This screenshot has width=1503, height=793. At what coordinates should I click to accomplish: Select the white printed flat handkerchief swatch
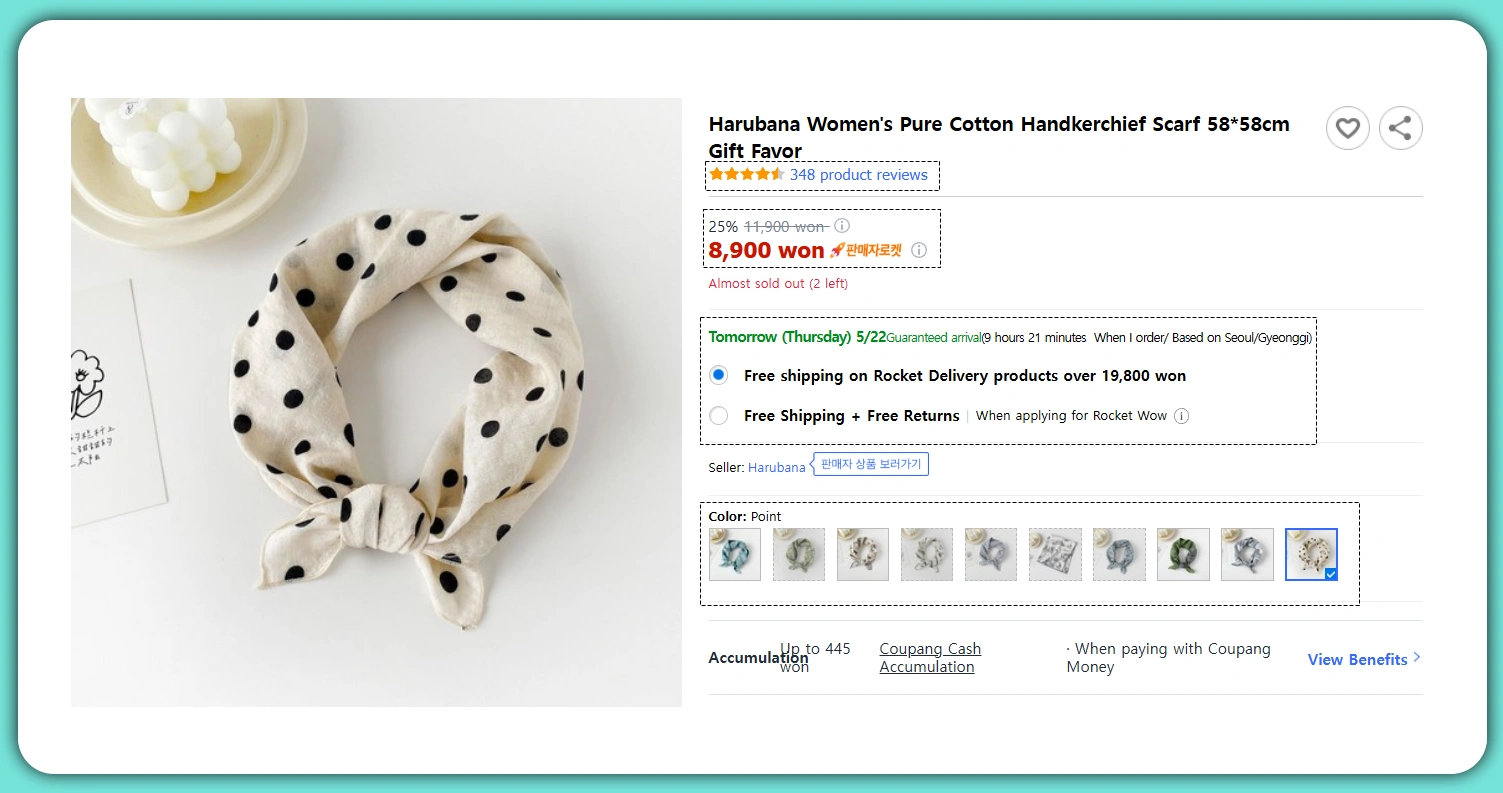click(1055, 554)
